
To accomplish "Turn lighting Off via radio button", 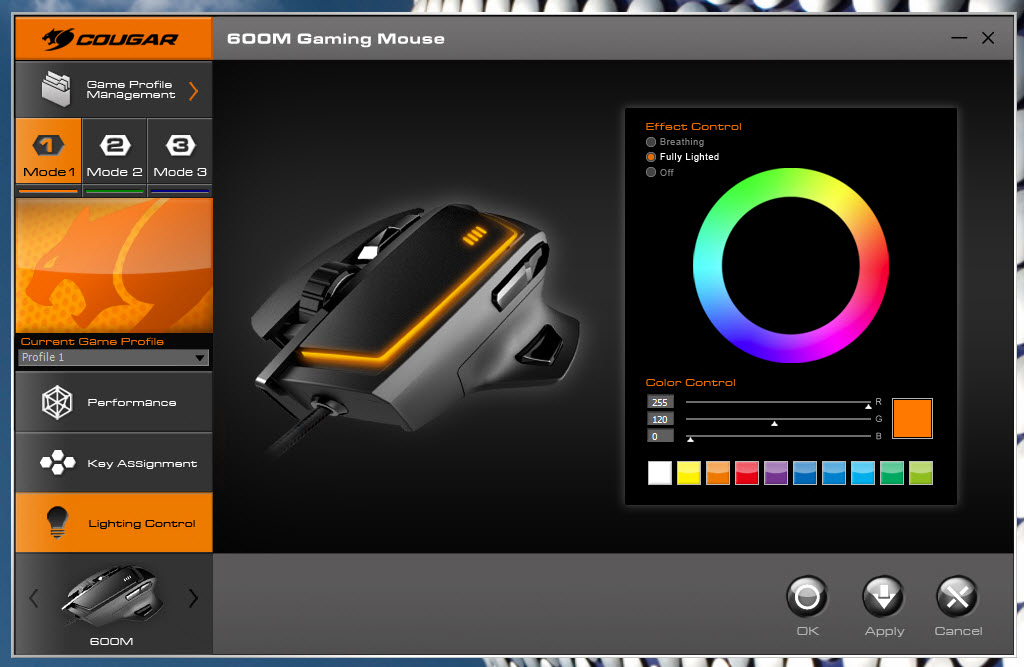I will [651, 172].
